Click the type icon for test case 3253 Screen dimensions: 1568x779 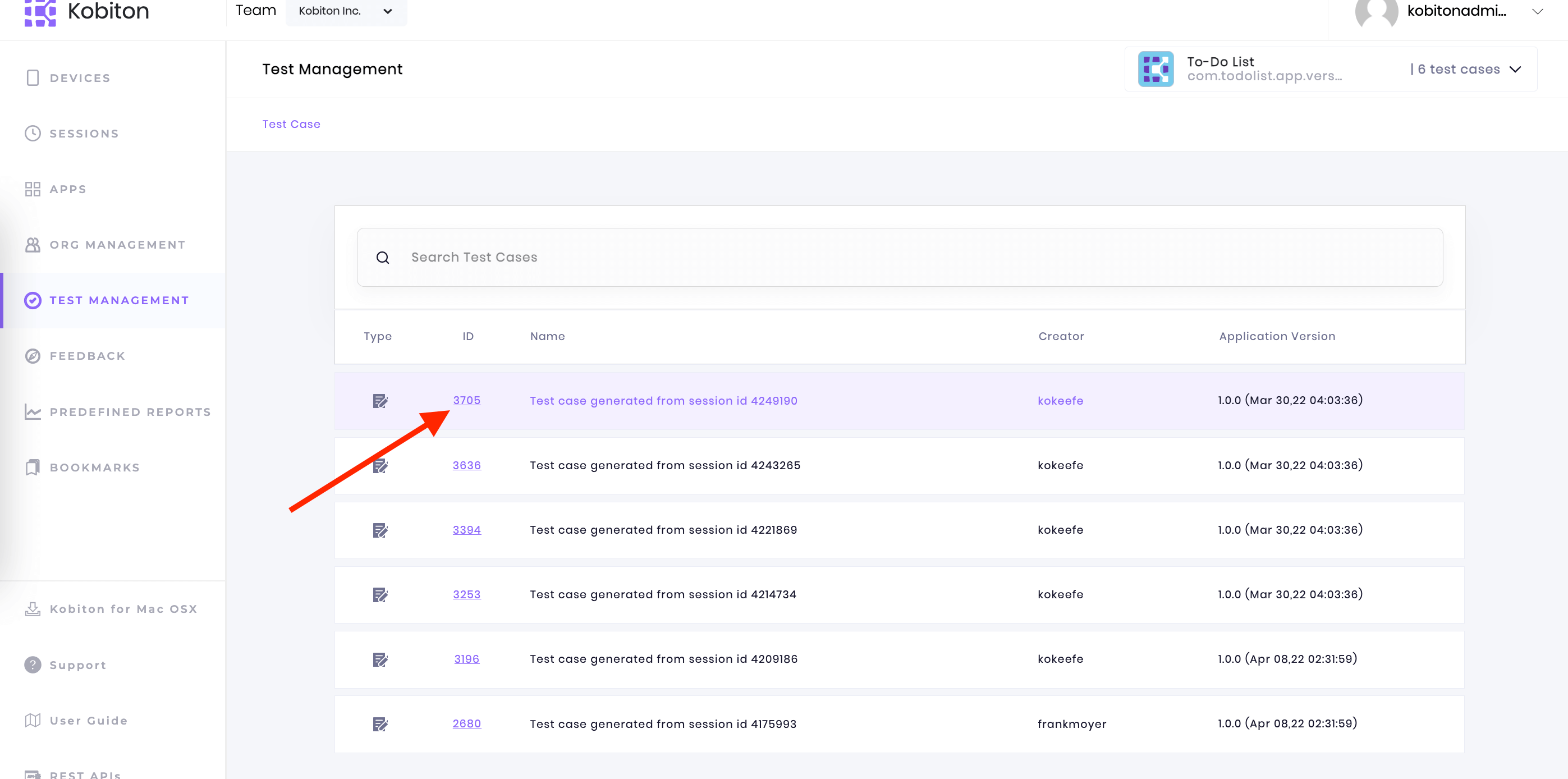380,595
